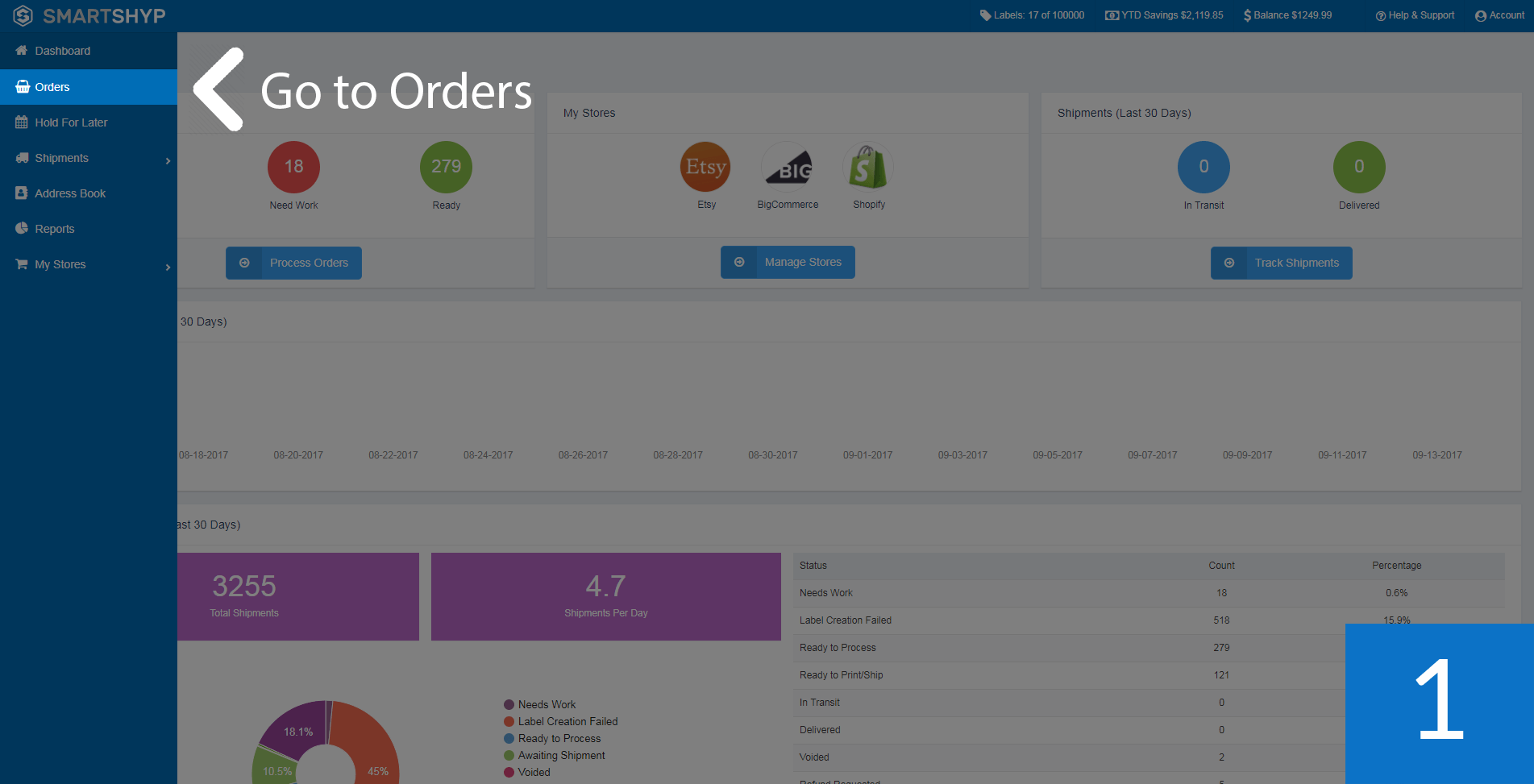Click the arrow icon on Process Orders
1534x784 pixels.
click(x=244, y=263)
